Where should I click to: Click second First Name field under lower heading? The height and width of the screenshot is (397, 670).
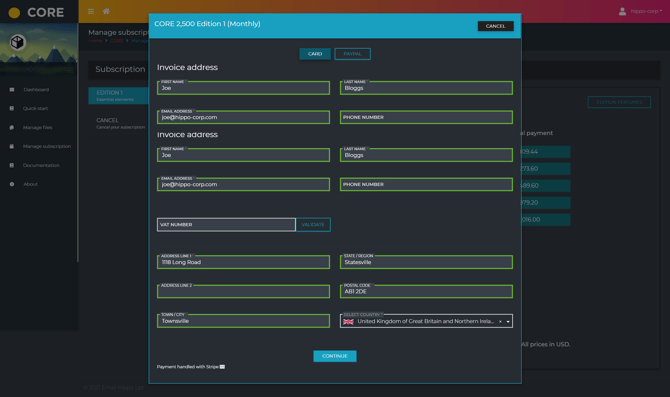(x=243, y=155)
